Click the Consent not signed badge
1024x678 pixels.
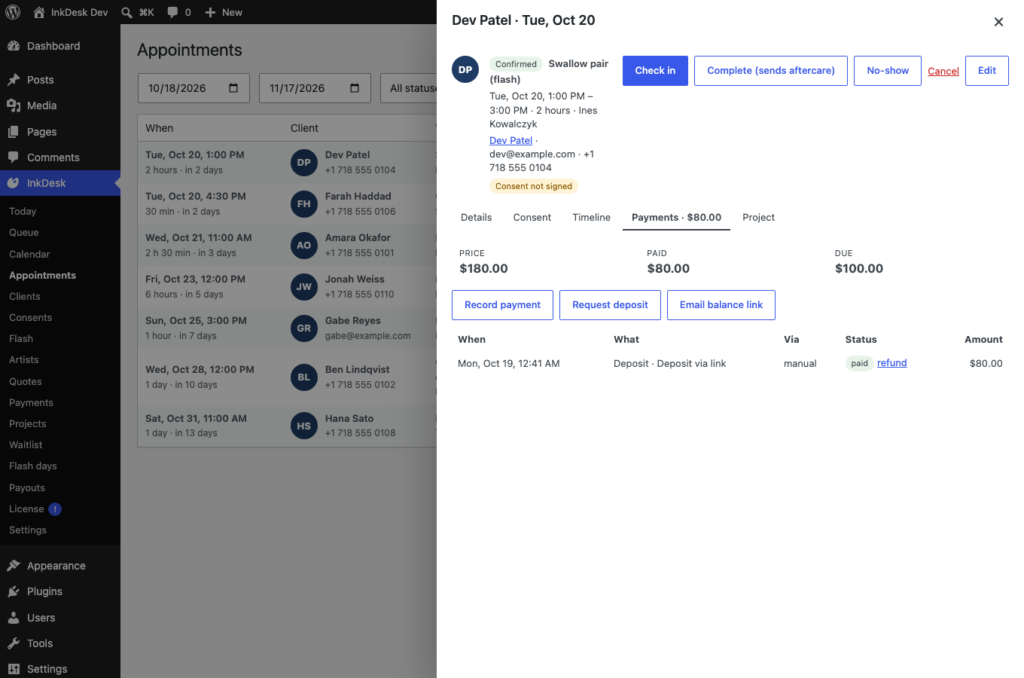(534, 186)
